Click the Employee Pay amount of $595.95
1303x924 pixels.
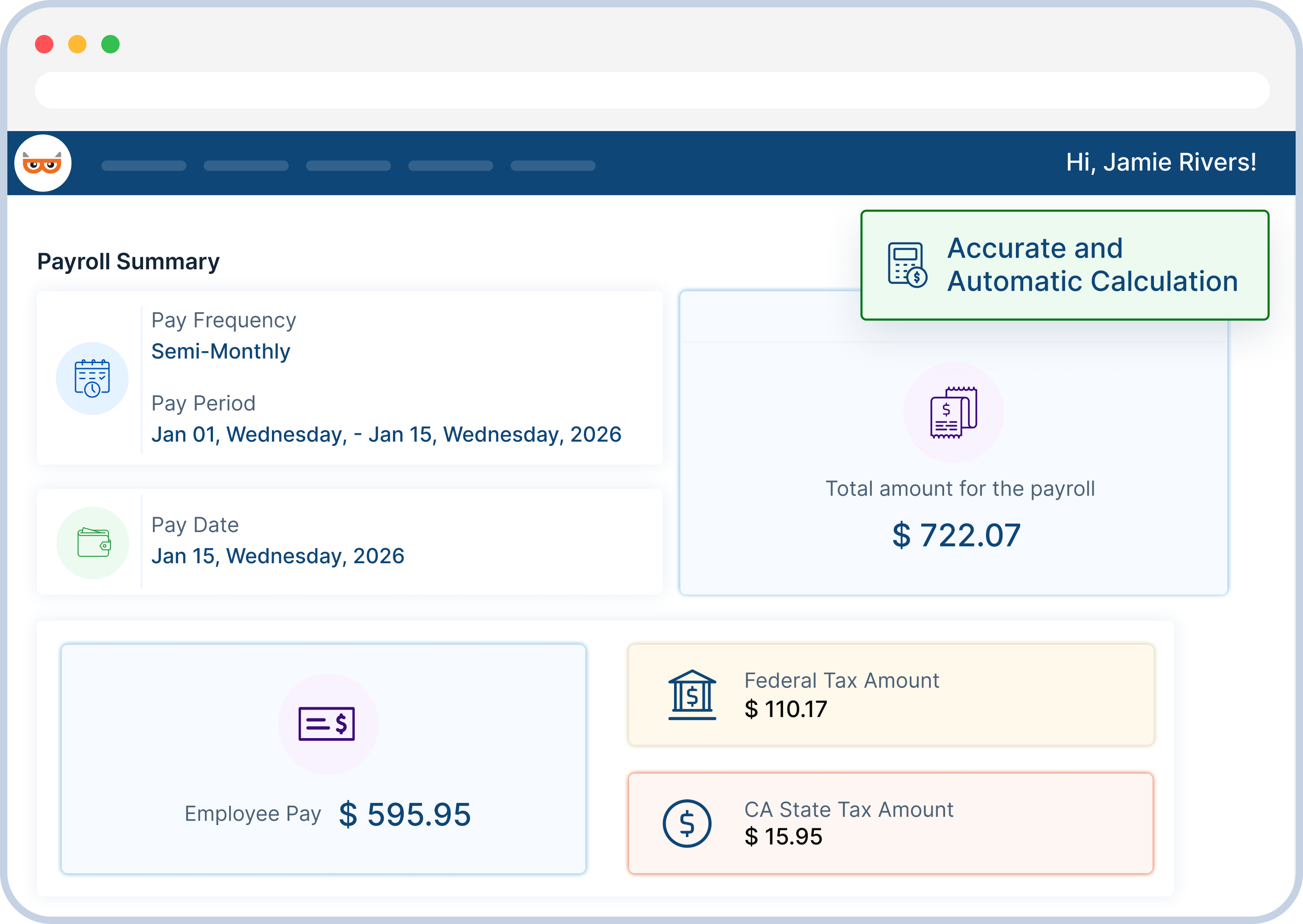point(405,814)
